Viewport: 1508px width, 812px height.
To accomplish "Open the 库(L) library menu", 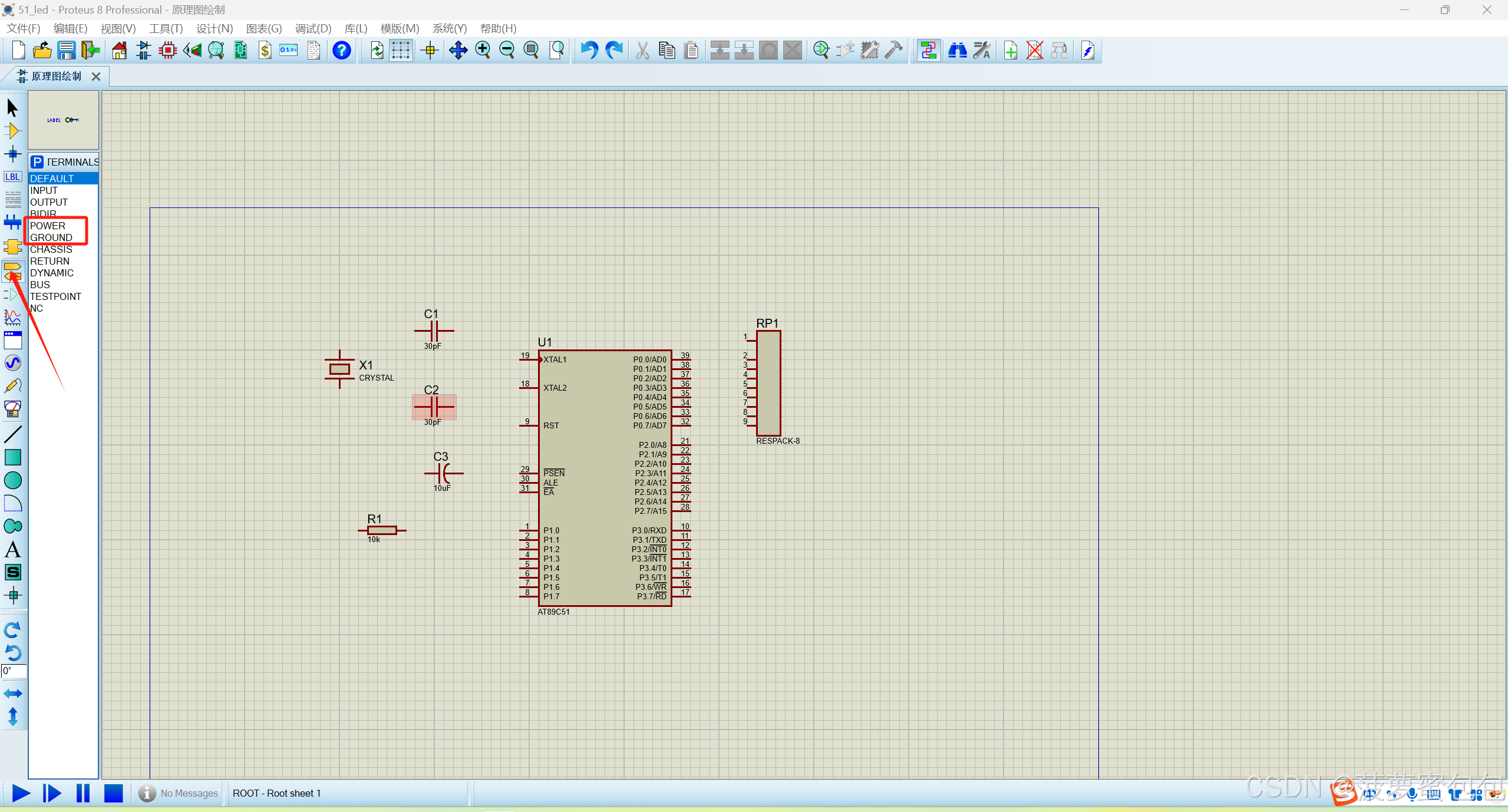I will [355, 28].
